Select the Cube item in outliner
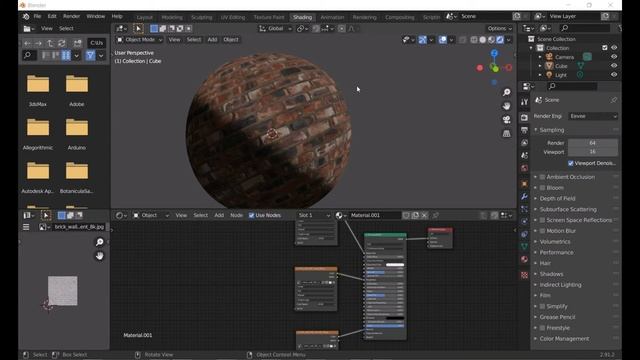 click(x=561, y=66)
